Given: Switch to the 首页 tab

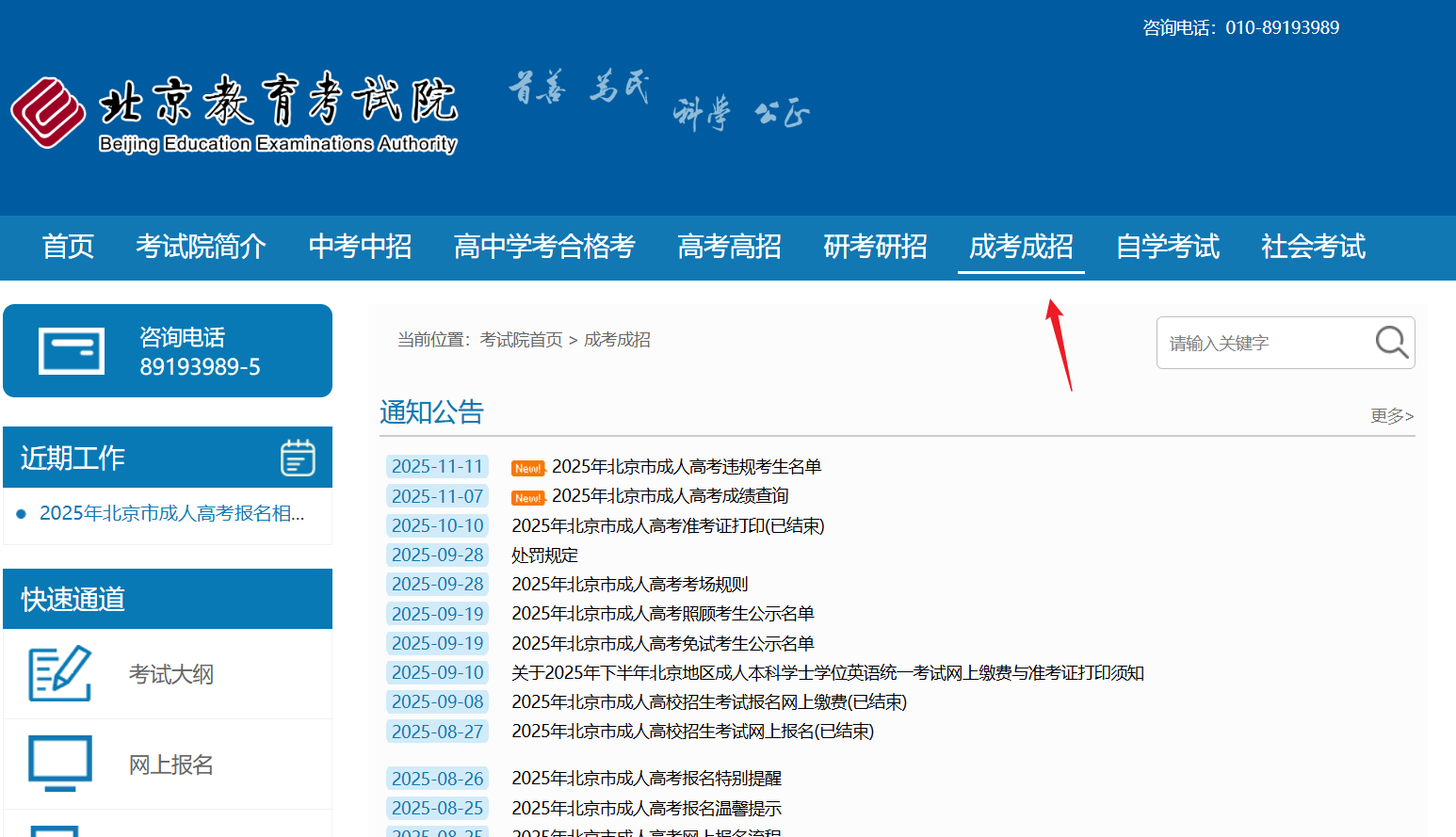Looking at the screenshot, I should click(x=67, y=247).
